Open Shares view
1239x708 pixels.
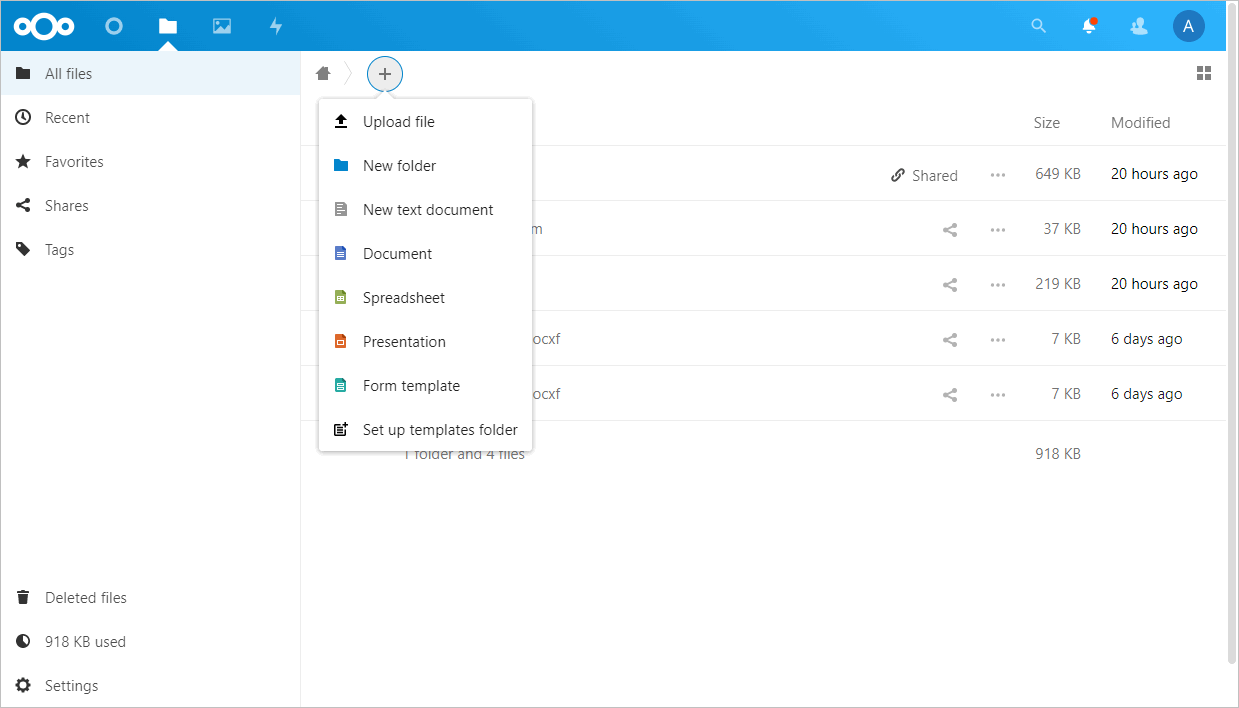150,205
